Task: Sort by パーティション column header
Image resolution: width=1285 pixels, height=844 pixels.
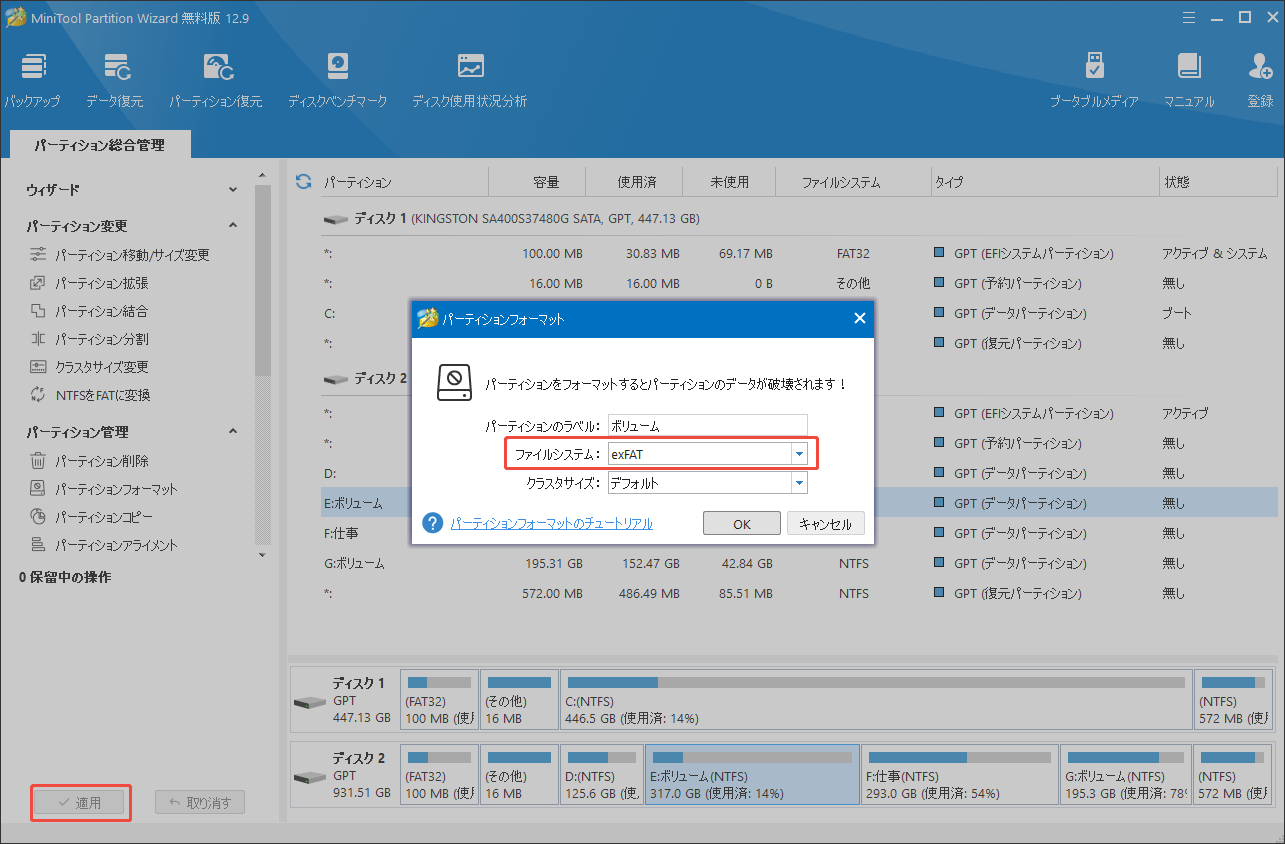Action: [x=358, y=182]
